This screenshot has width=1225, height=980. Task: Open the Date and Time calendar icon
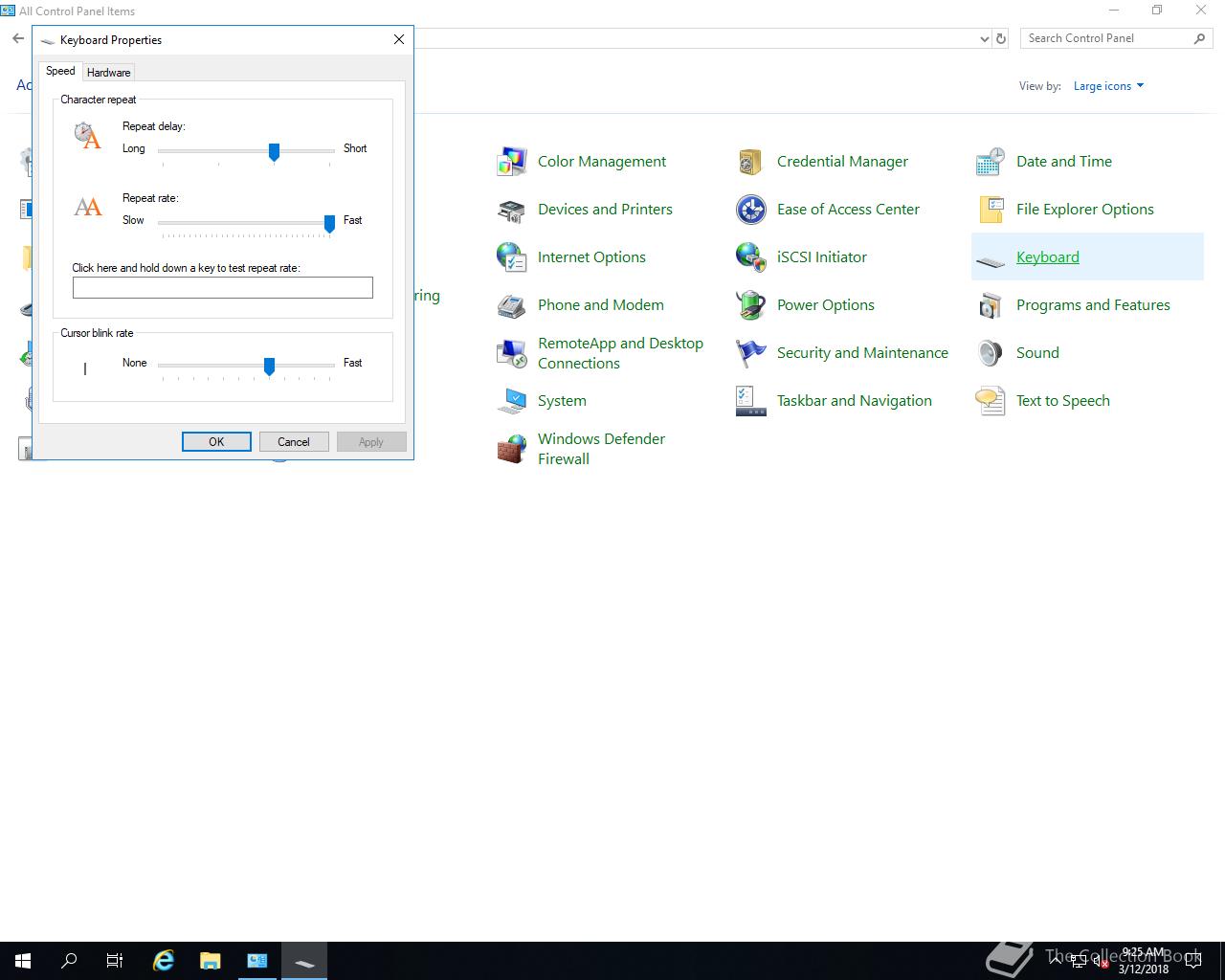click(991, 162)
